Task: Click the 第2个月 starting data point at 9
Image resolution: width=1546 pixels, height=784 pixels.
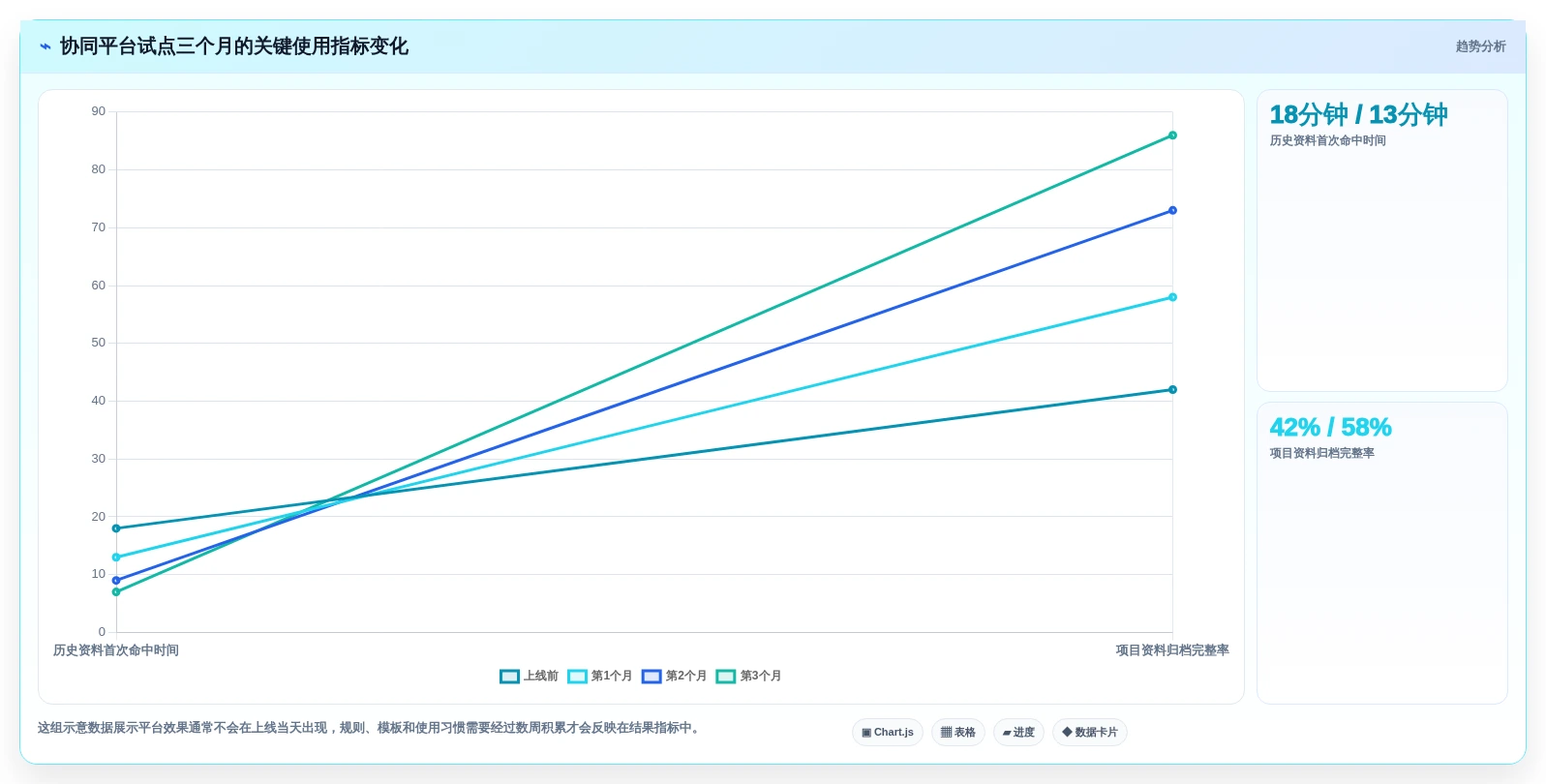Action: coord(116,581)
